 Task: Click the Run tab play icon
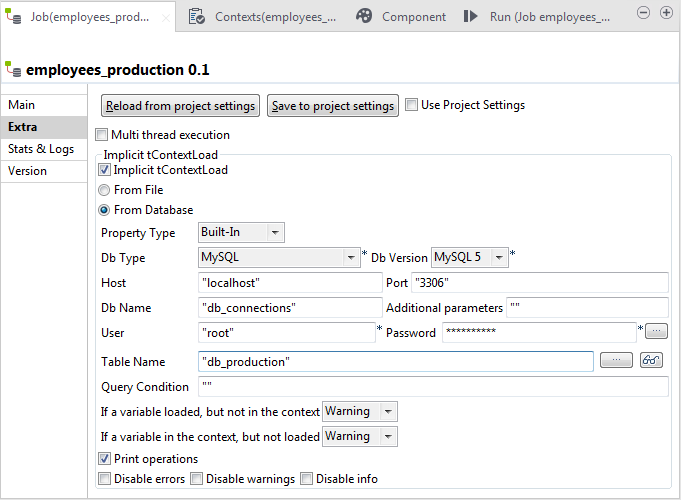coord(470,16)
